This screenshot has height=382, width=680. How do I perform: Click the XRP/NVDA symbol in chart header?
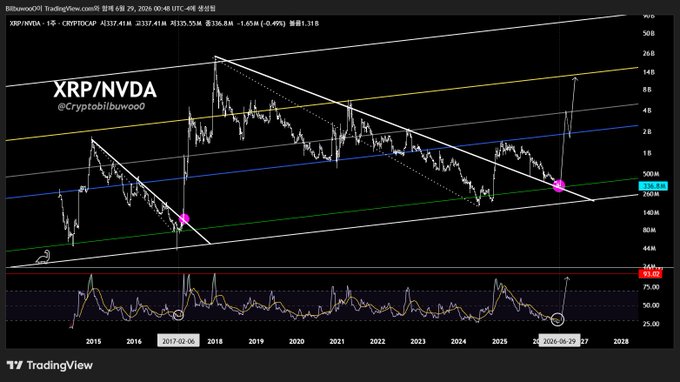click(x=25, y=23)
